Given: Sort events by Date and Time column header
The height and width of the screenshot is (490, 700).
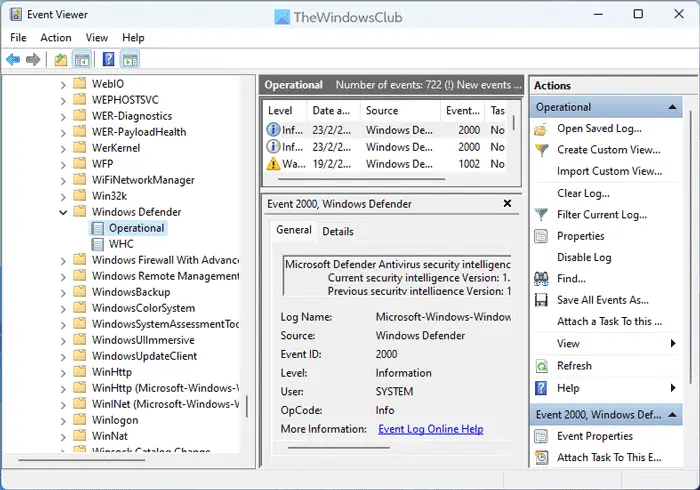Looking at the screenshot, I should click(333, 111).
